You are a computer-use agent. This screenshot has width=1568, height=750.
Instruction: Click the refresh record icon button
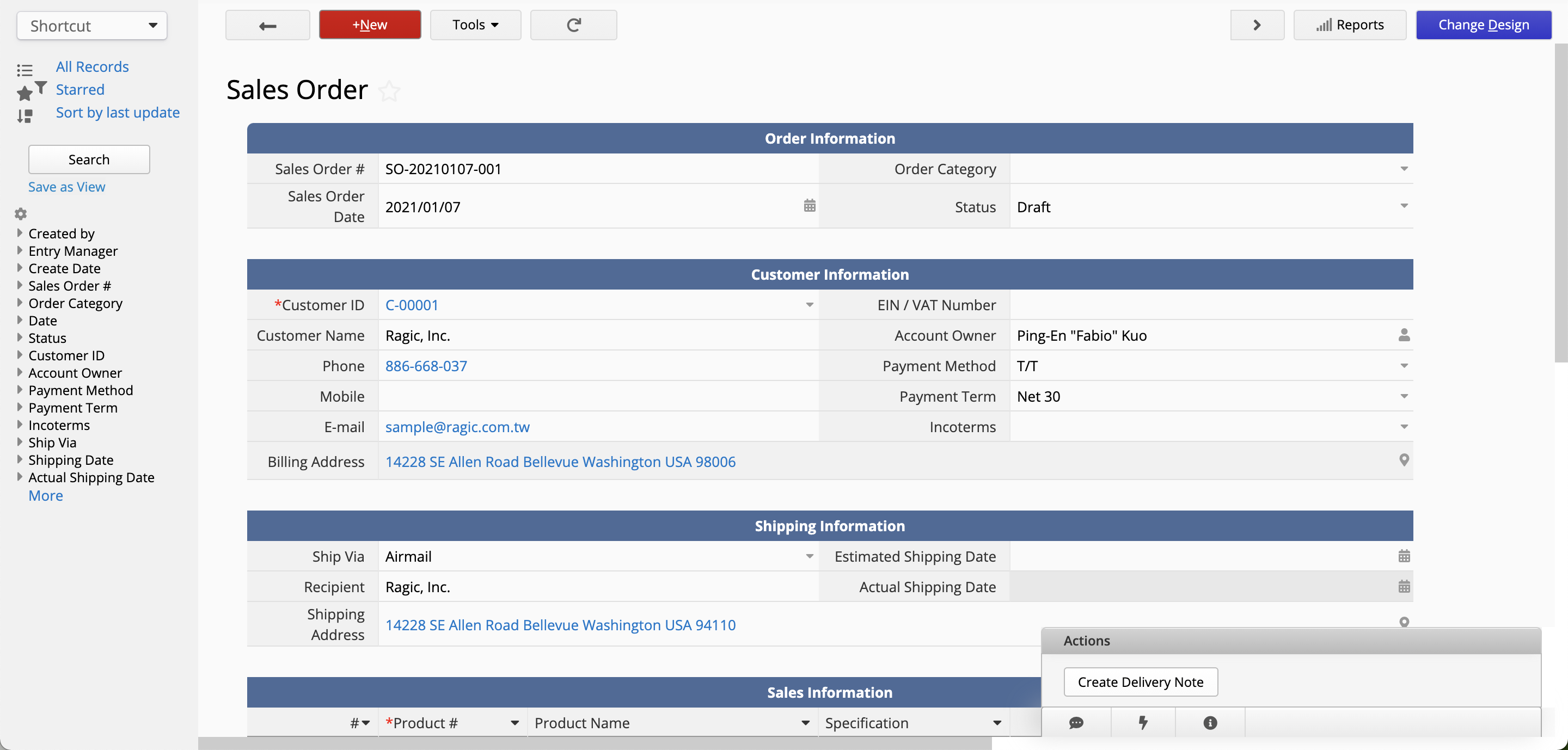click(573, 25)
